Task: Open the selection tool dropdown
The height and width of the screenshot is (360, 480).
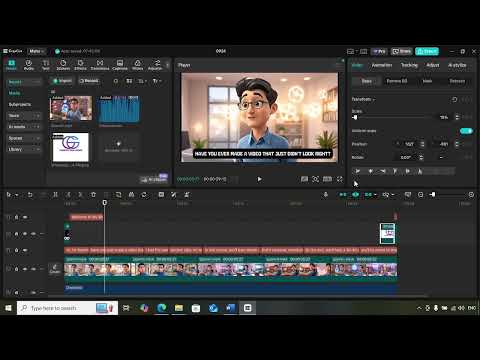Action: click(16, 195)
